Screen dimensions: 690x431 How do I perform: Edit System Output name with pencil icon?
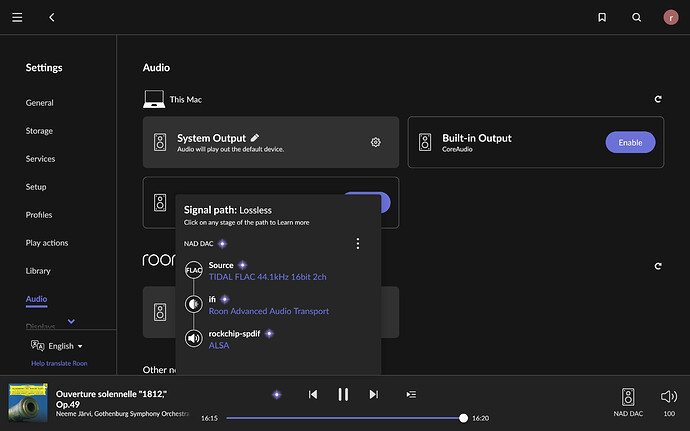click(255, 138)
